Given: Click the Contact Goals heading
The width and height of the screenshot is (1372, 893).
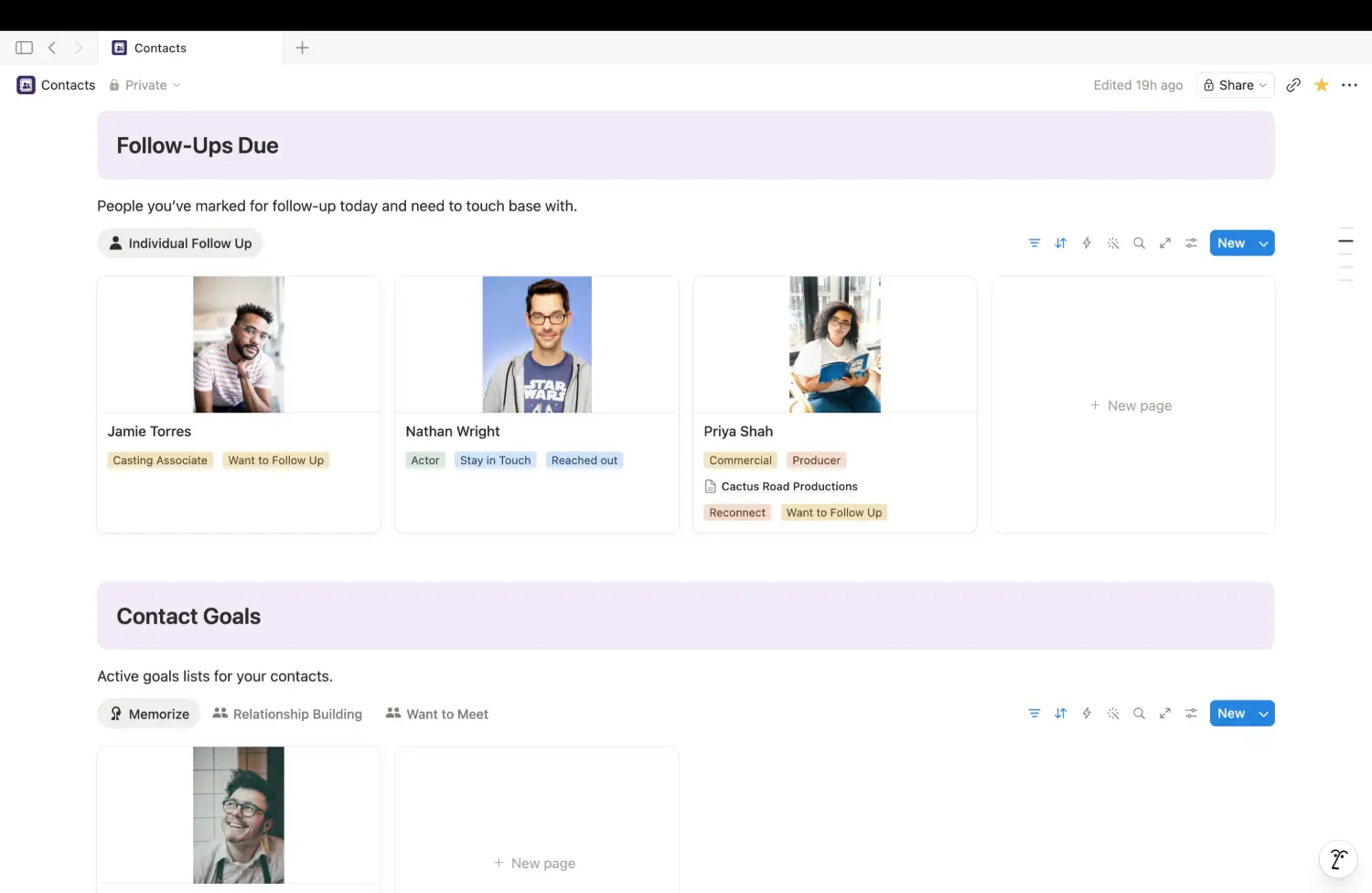Looking at the screenshot, I should pyautogui.click(x=188, y=617).
